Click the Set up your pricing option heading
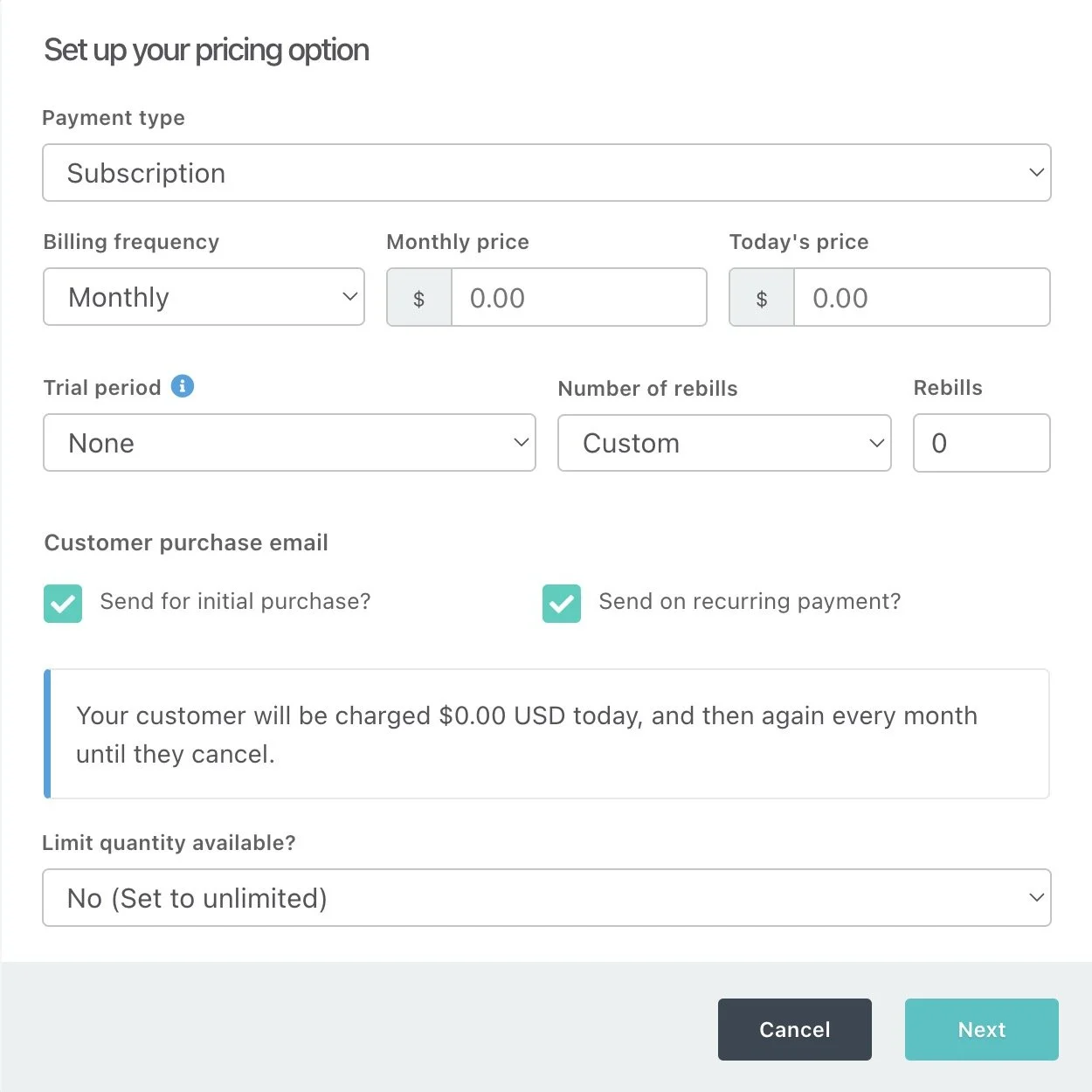 click(x=206, y=51)
